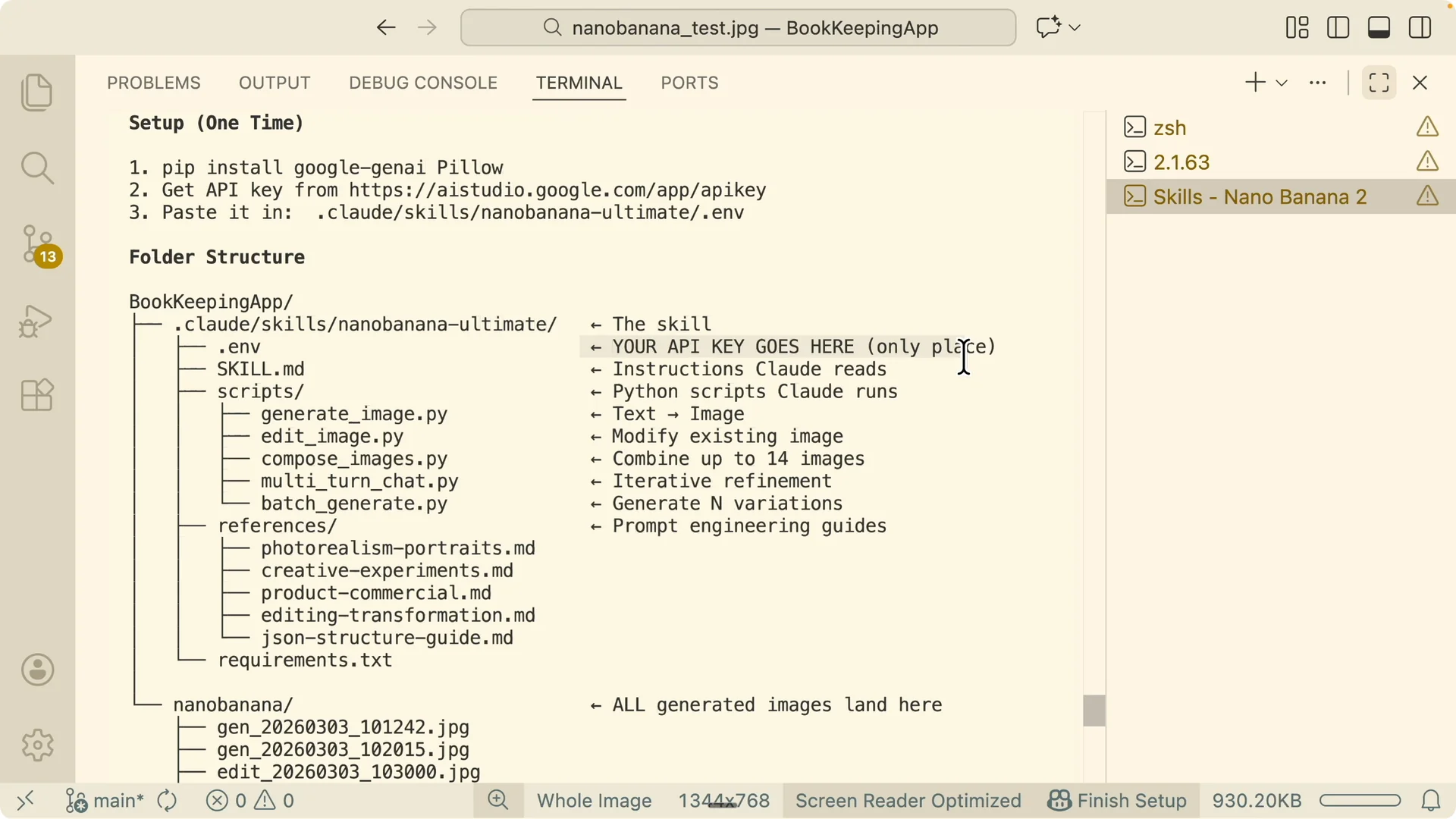Viewport: 1456px width, 819px height.
Task: Open the aistudio.google.com apikey link
Action: pyautogui.click(x=557, y=190)
